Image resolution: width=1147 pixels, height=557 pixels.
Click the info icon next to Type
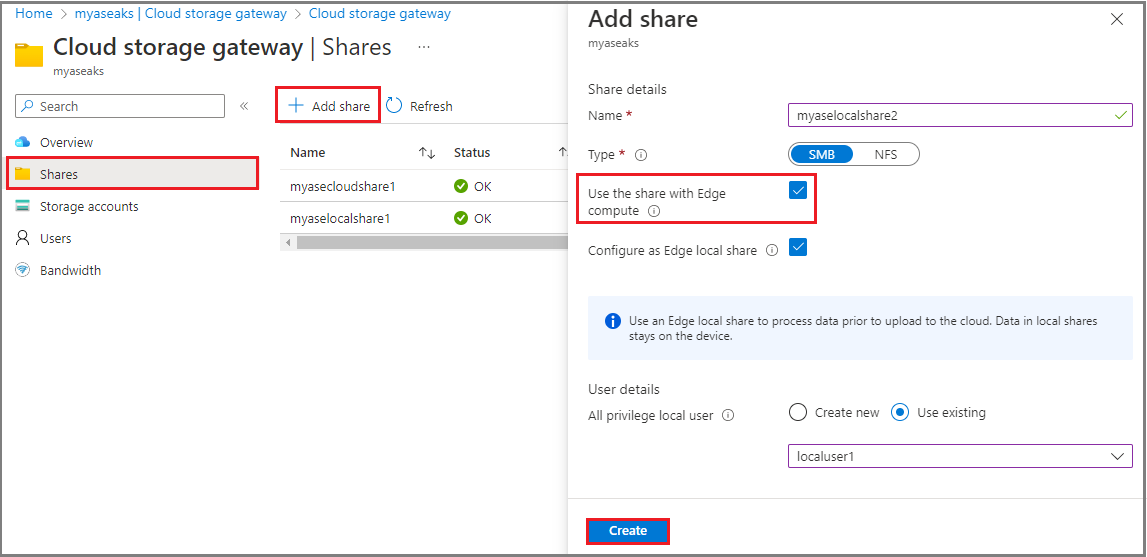[642, 155]
